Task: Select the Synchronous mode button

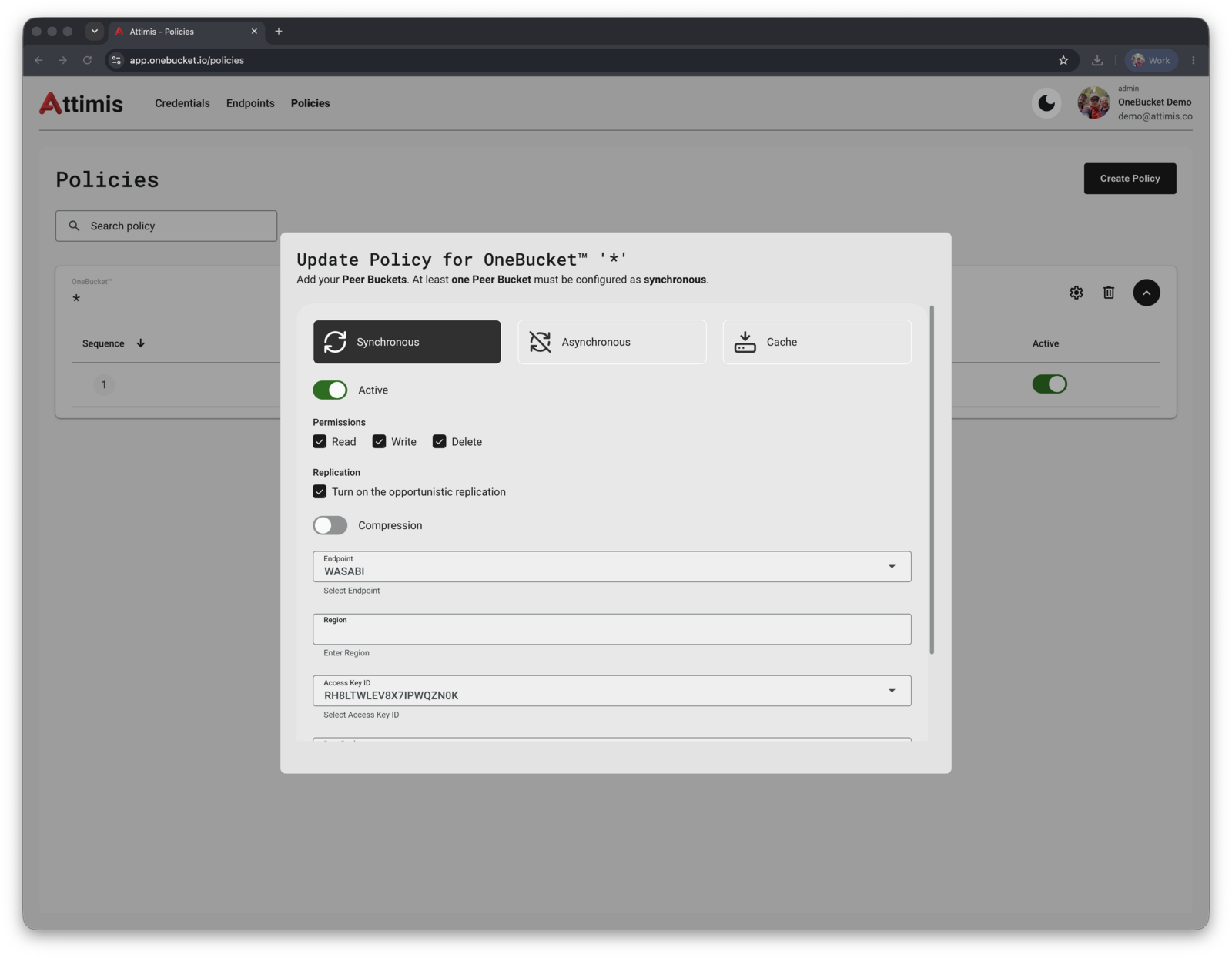Action: [407, 342]
